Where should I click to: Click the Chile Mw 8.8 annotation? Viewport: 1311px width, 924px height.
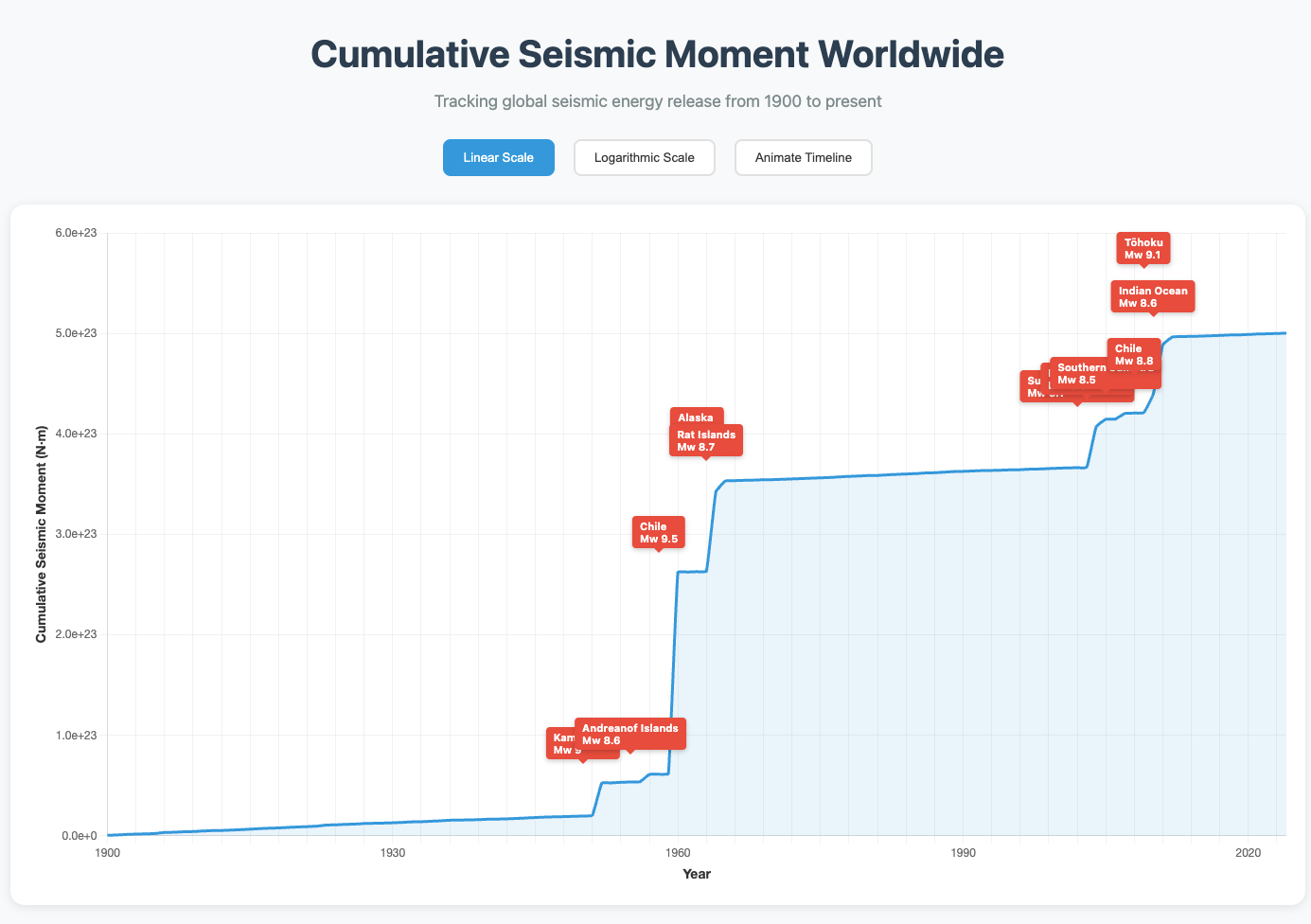(1134, 353)
